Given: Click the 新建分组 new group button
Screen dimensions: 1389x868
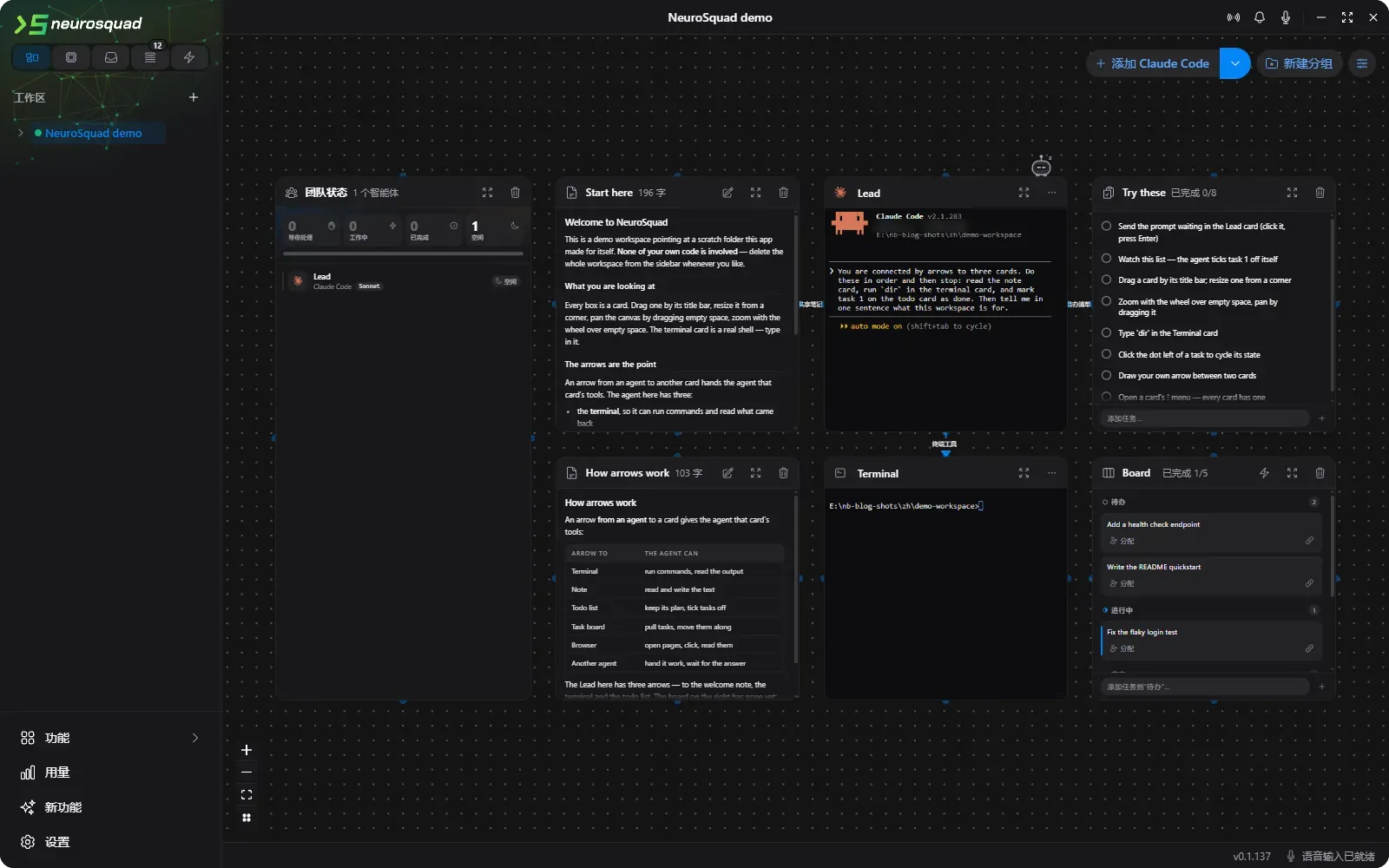Looking at the screenshot, I should pyautogui.click(x=1300, y=63).
